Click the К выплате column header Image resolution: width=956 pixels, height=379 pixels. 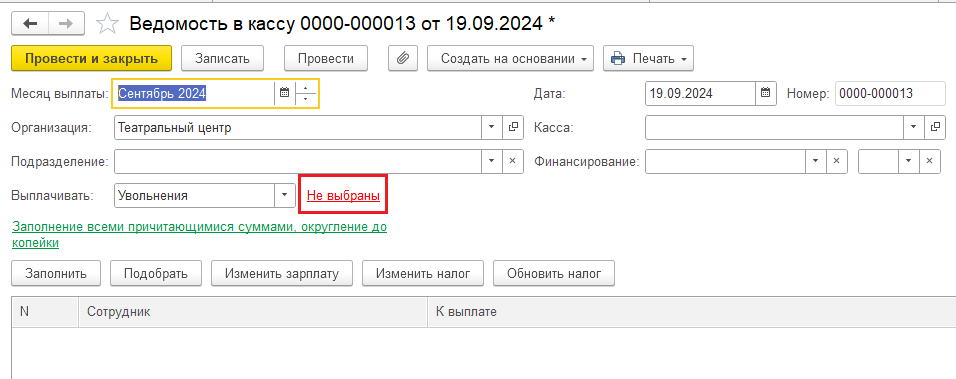coord(691,312)
